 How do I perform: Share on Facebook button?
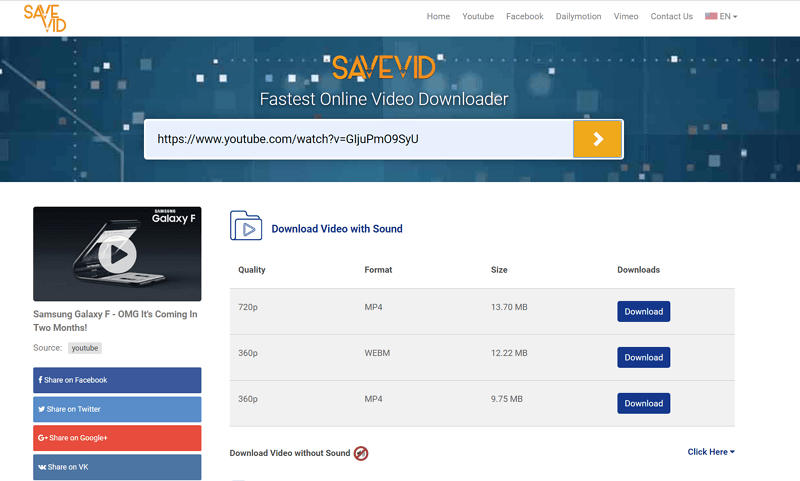117,380
